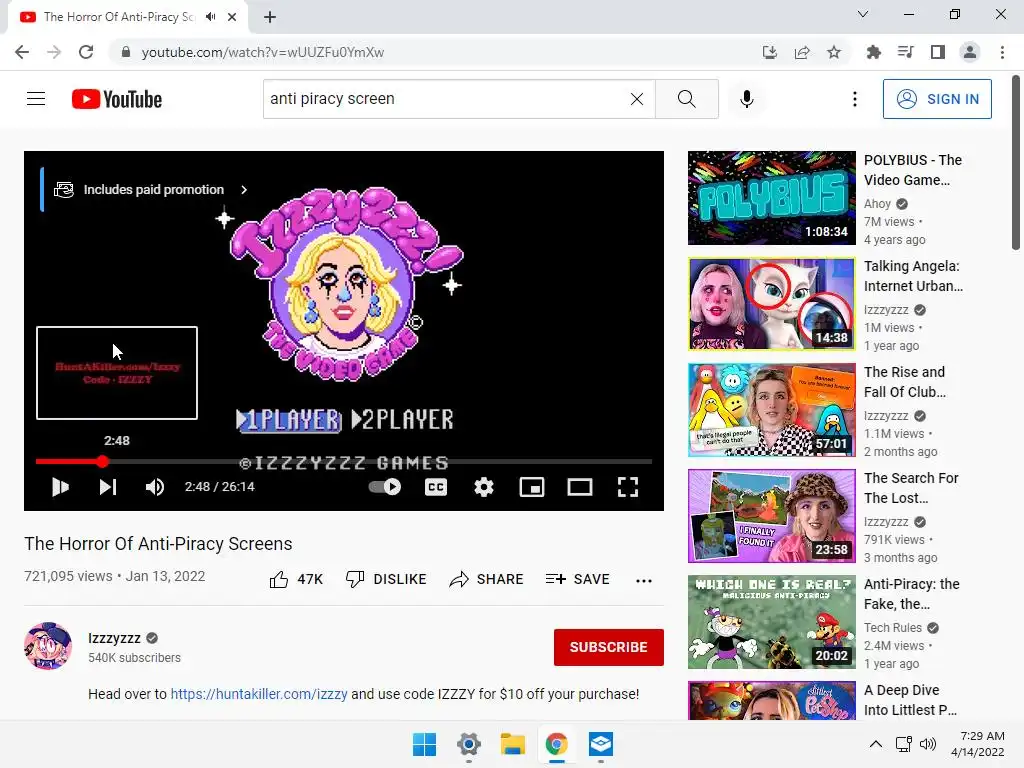Save video to a playlist
The height and width of the screenshot is (768, 1024).
click(x=577, y=579)
